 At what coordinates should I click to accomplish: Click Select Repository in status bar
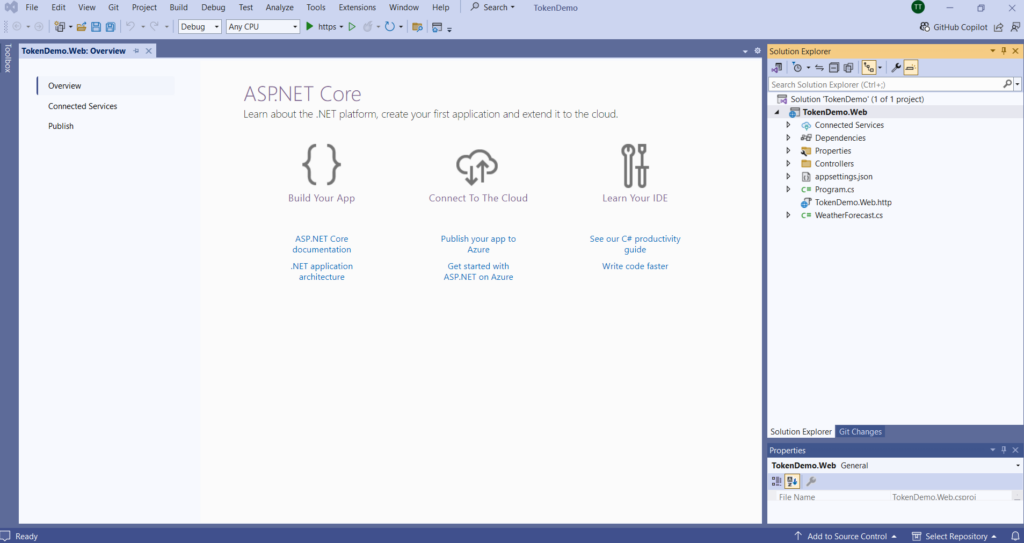pos(955,536)
